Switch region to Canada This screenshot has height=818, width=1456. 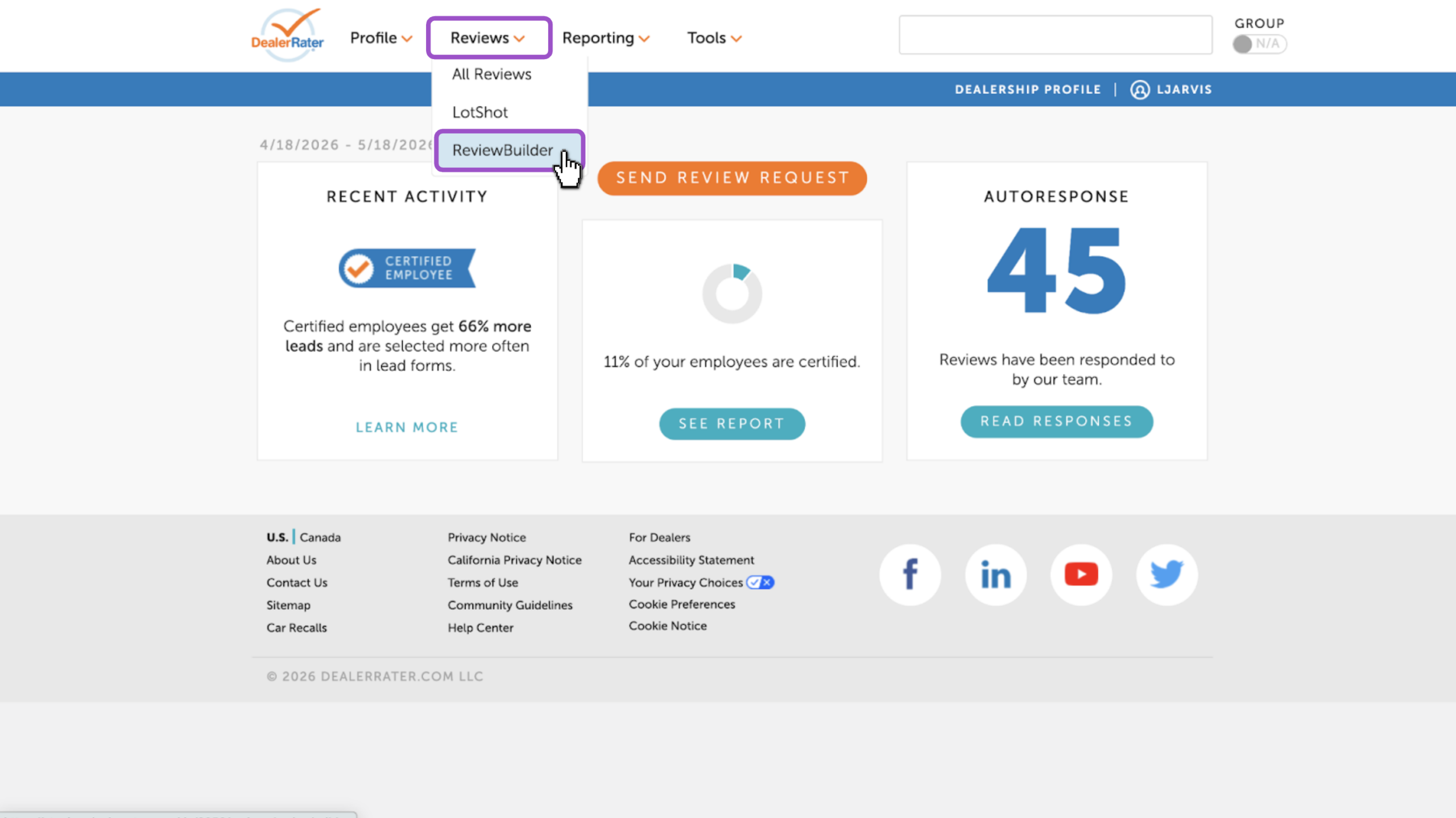tap(320, 538)
